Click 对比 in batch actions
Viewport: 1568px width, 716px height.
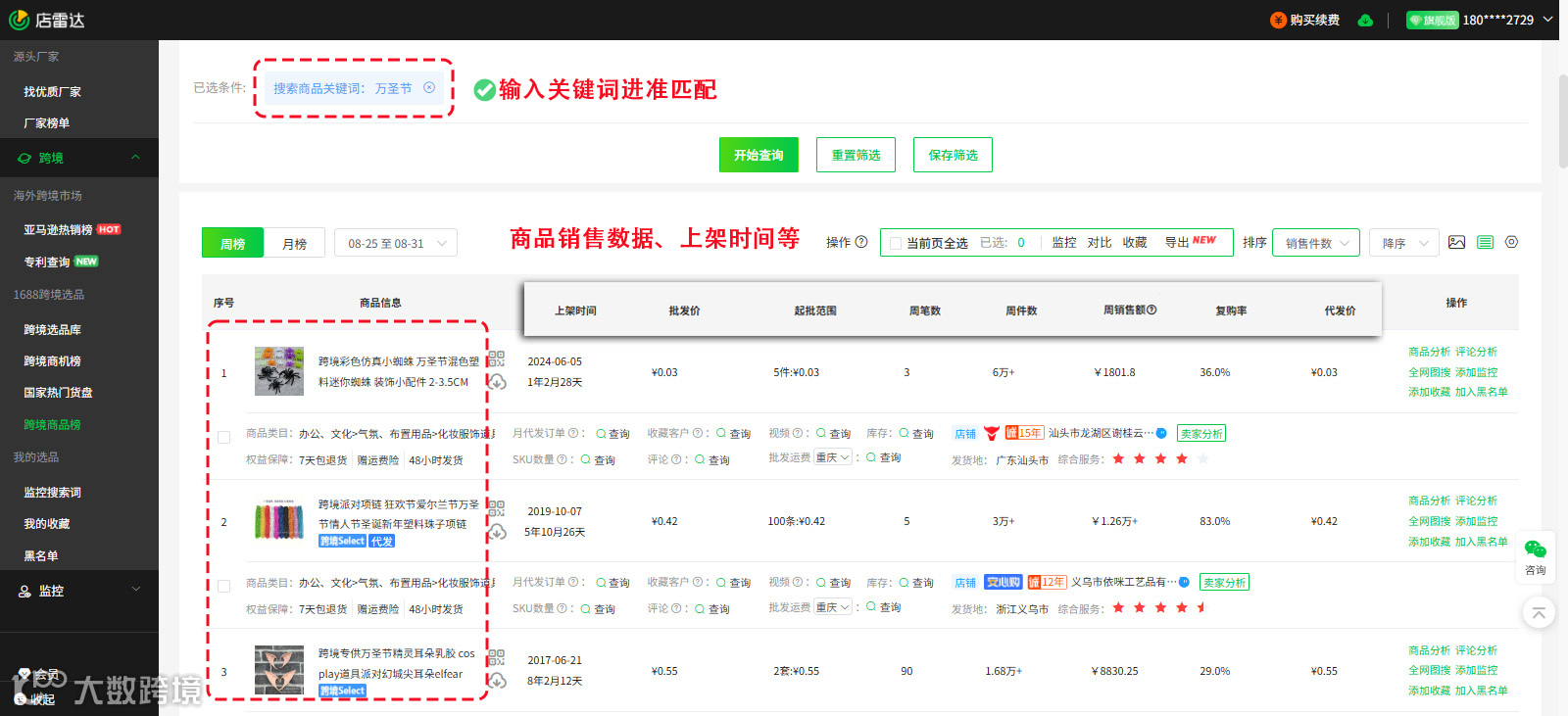(x=1099, y=242)
